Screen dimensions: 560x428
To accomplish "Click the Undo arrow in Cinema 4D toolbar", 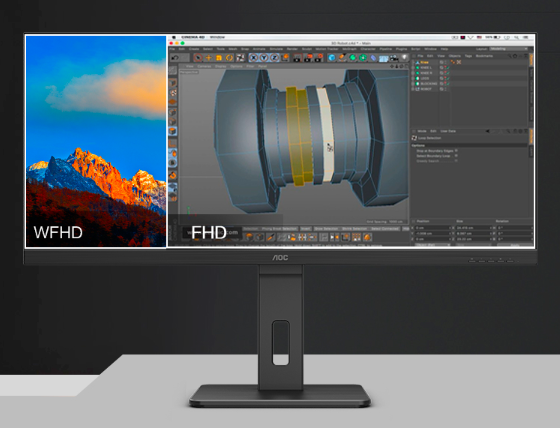I will pos(175,58).
